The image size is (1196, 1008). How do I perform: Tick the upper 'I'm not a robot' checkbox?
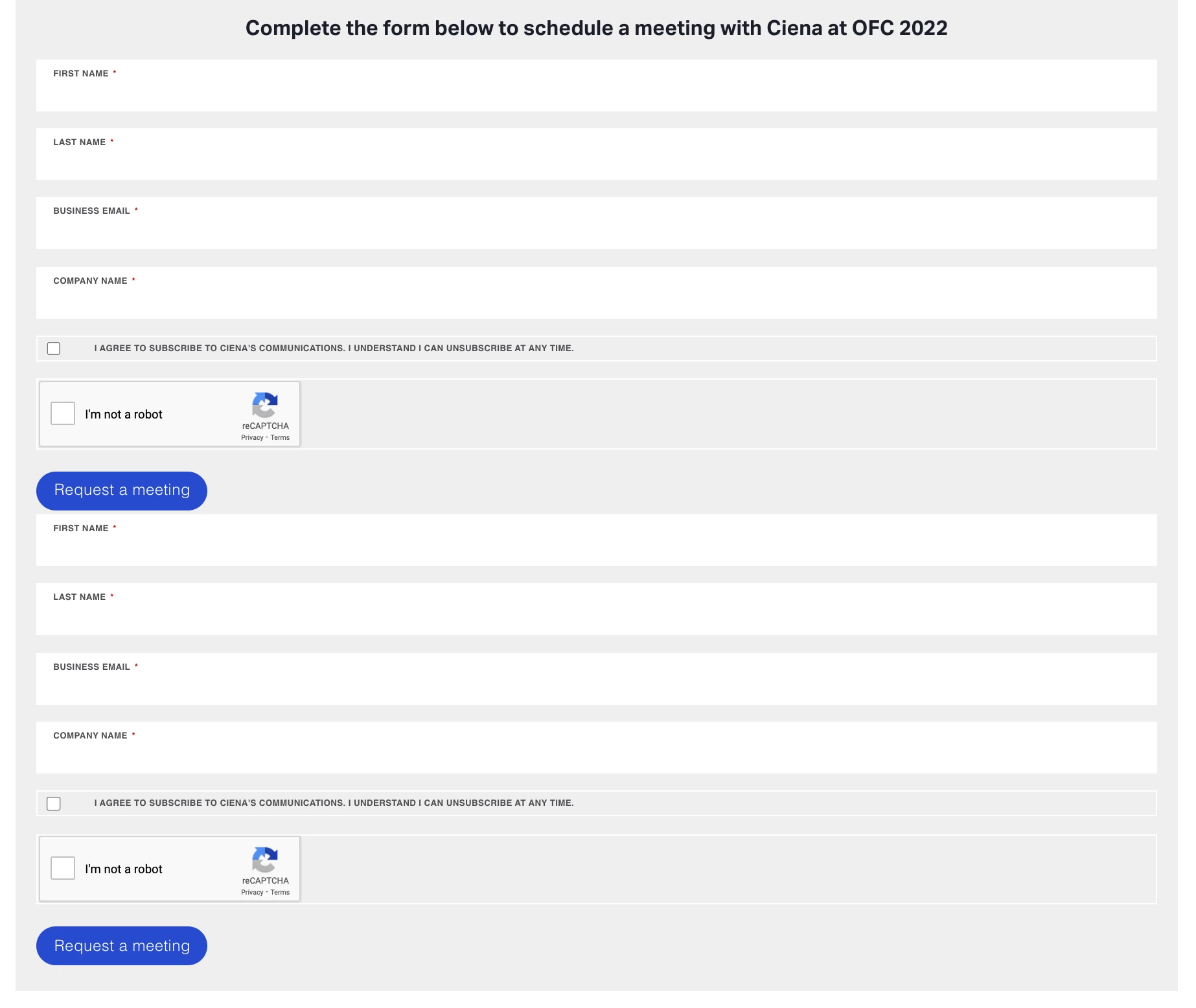point(63,413)
